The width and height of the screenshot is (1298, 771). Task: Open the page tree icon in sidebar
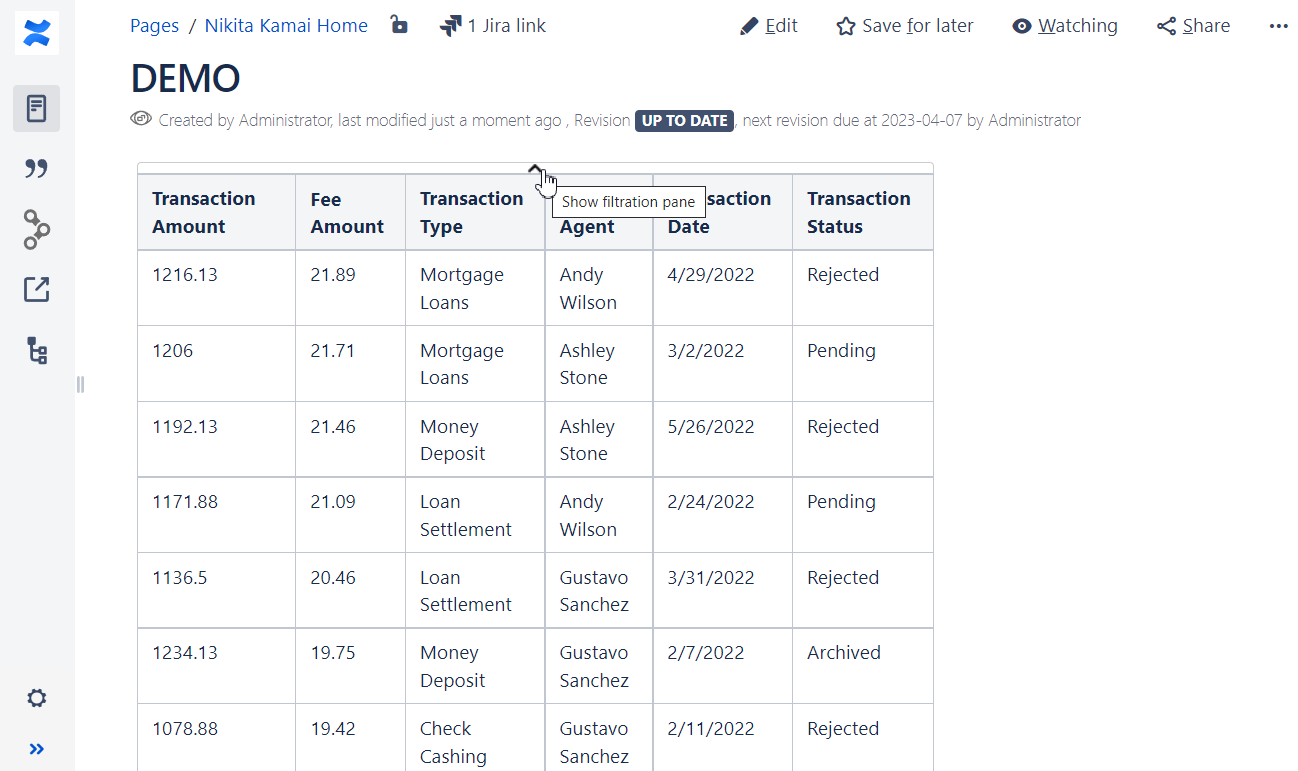[x=37, y=351]
